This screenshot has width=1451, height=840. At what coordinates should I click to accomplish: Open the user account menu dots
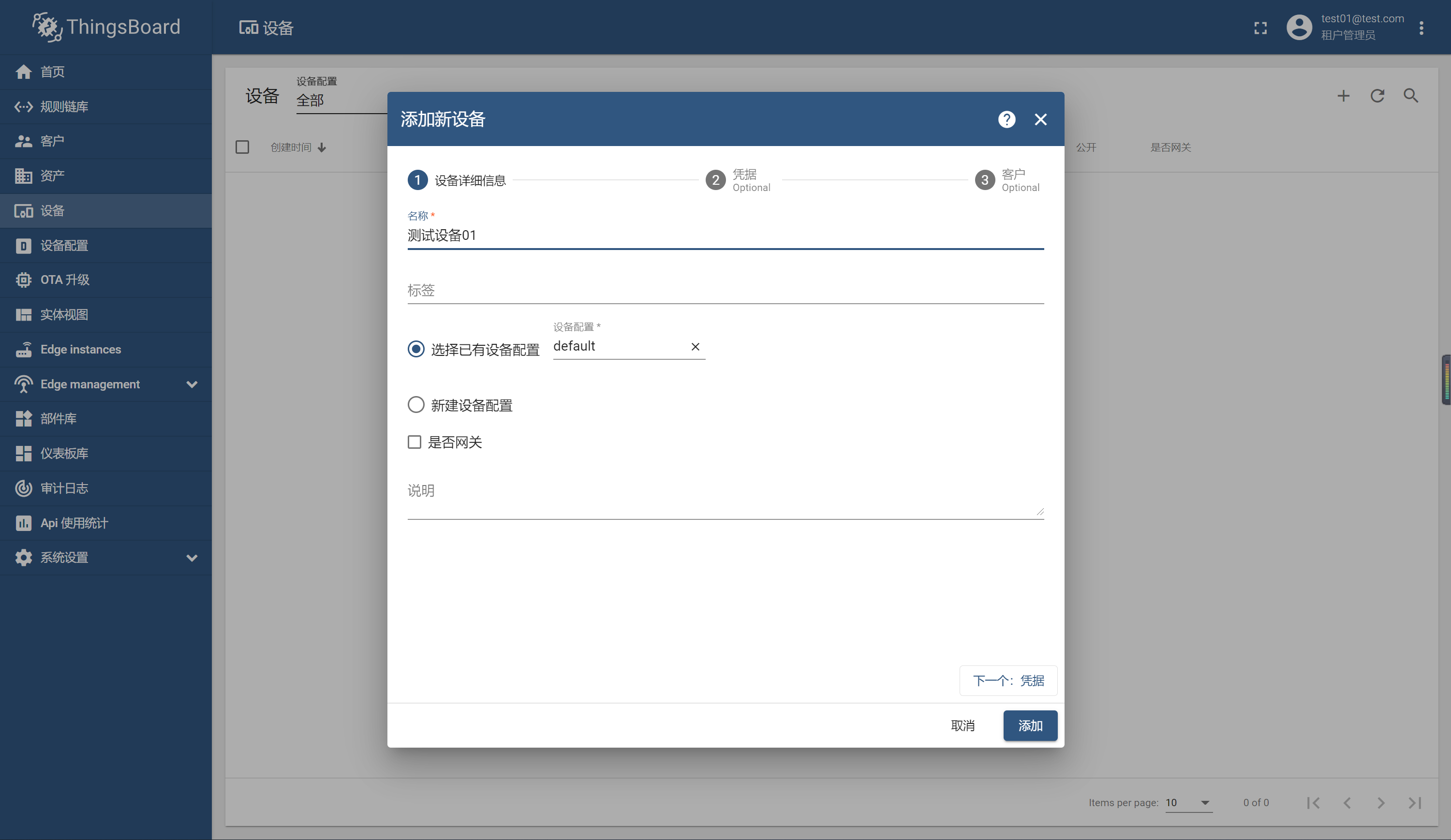(x=1421, y=28)
